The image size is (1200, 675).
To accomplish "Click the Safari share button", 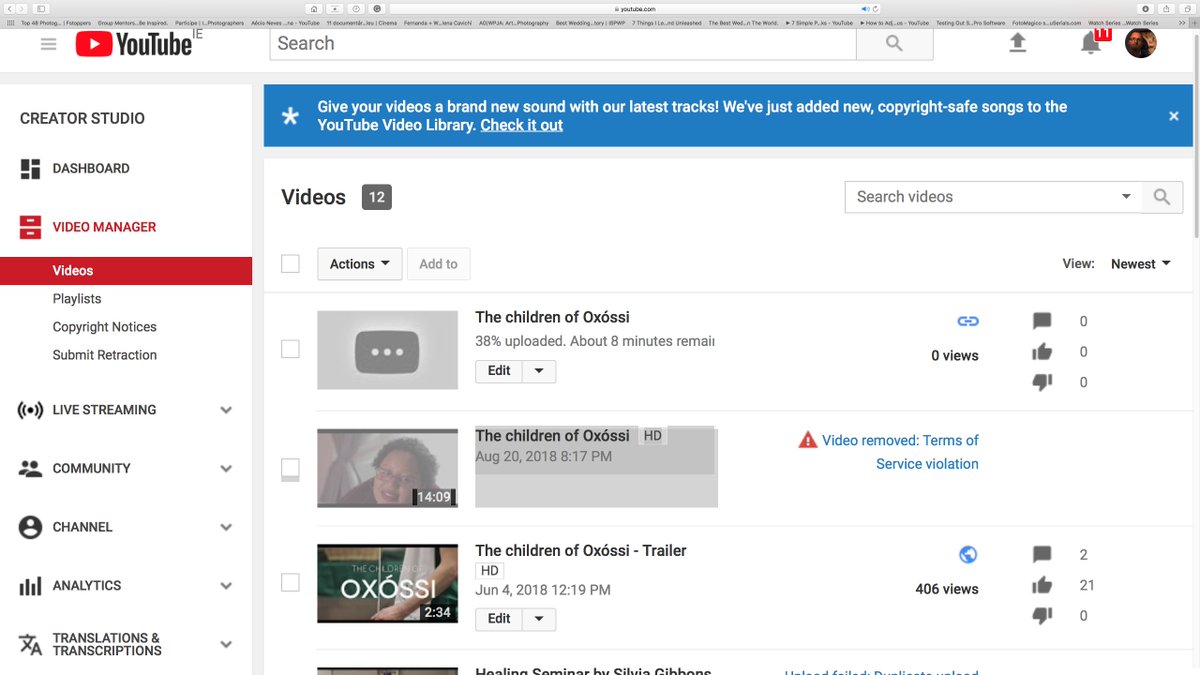I will click(1166, 8).
